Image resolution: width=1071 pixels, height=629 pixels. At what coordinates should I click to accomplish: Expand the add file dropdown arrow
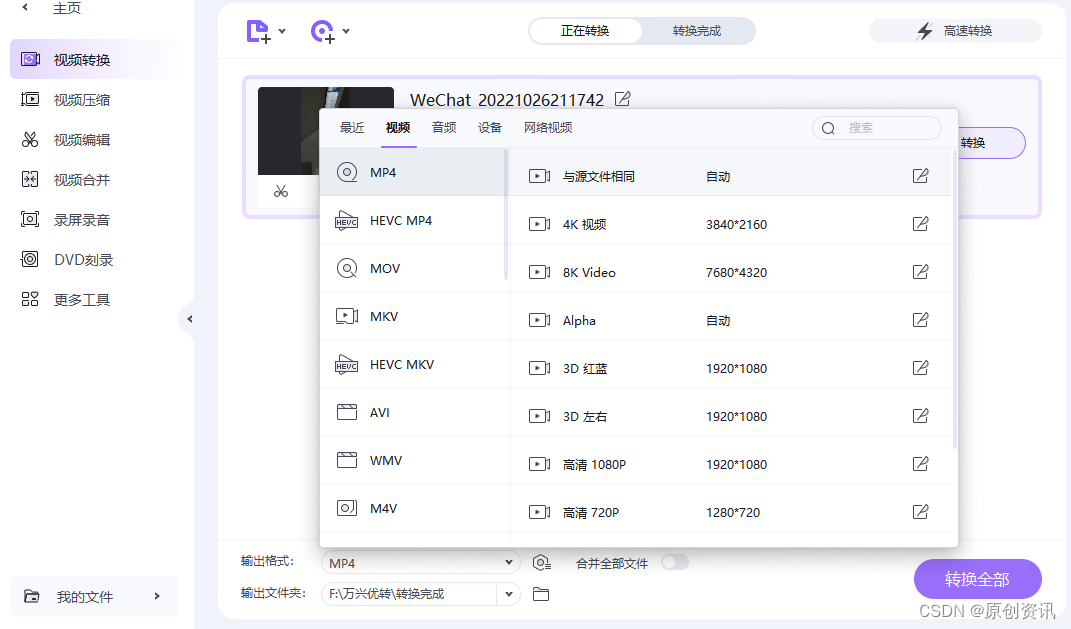(x=282, y=31)
